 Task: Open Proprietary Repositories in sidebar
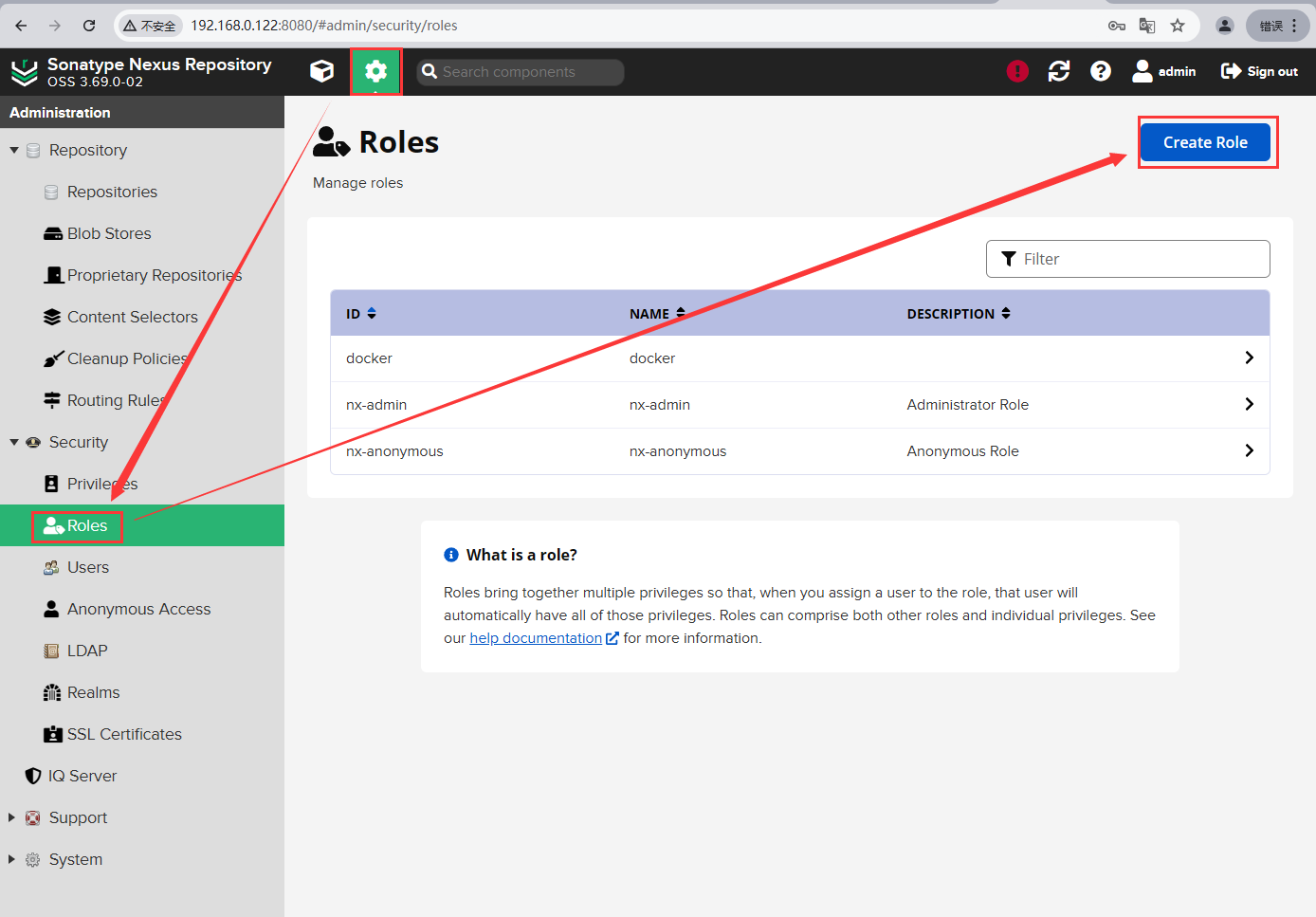tap(155, 275)
